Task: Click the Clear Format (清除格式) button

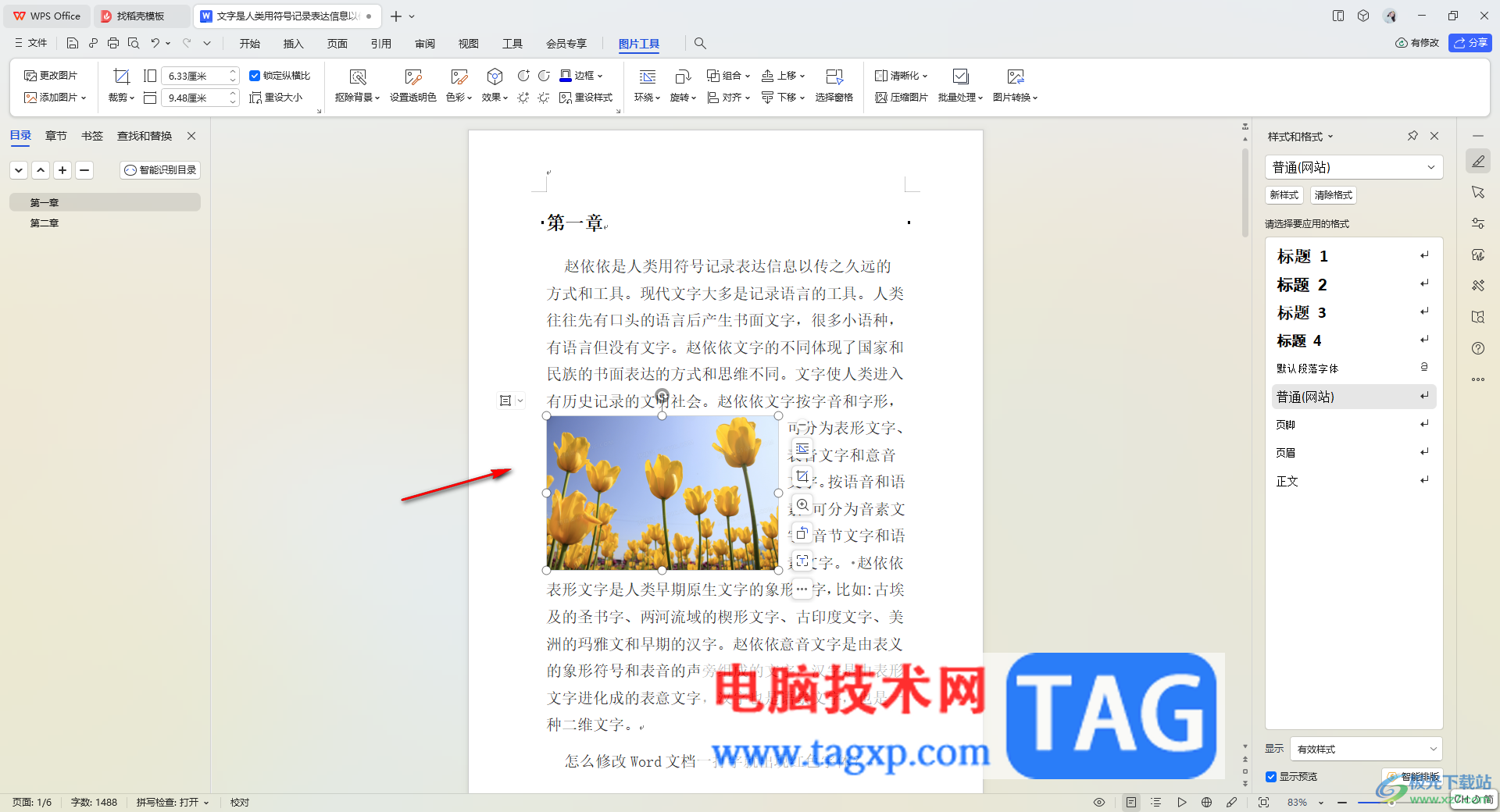Action: tap(1334, 195)
